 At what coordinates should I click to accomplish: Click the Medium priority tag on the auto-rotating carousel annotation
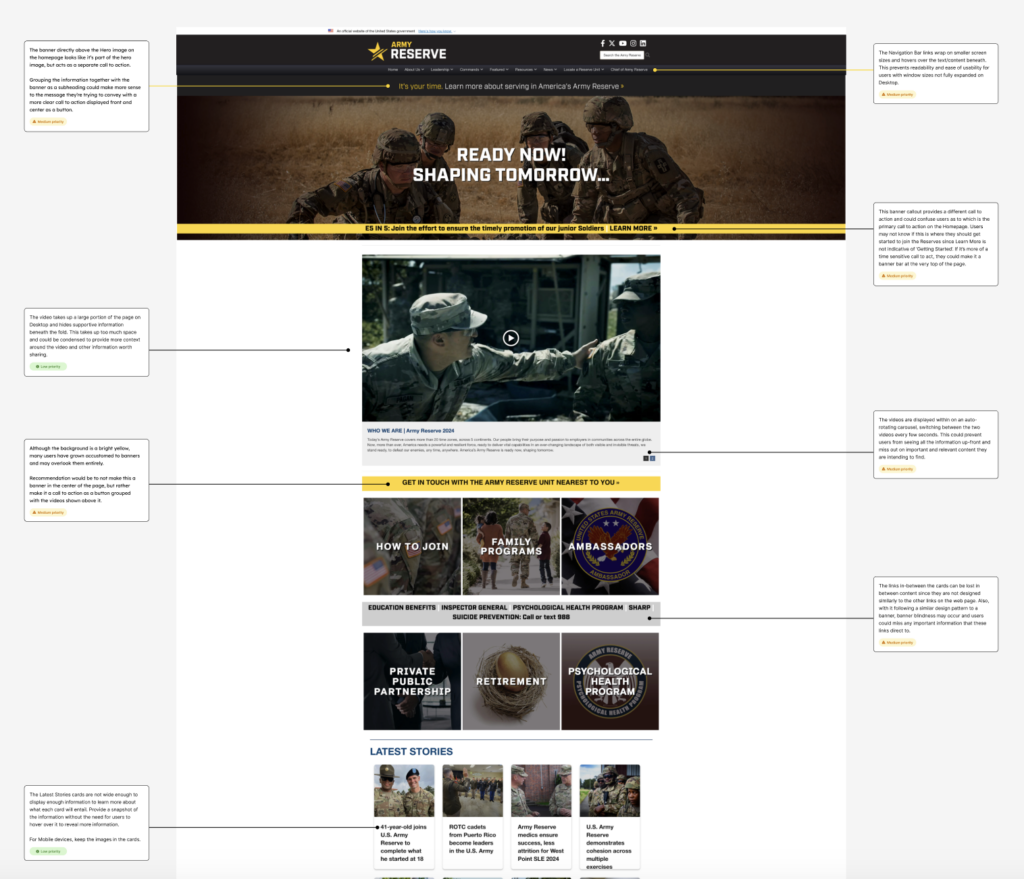click(x=897, y=469)
